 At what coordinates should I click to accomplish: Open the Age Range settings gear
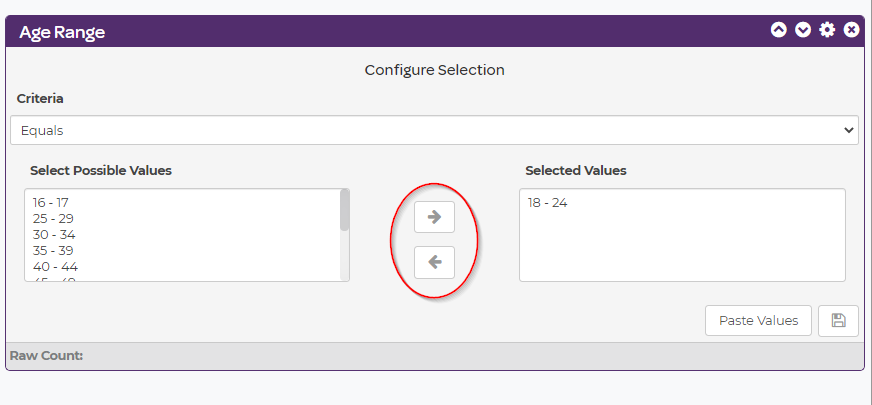(x=827, y=30)
